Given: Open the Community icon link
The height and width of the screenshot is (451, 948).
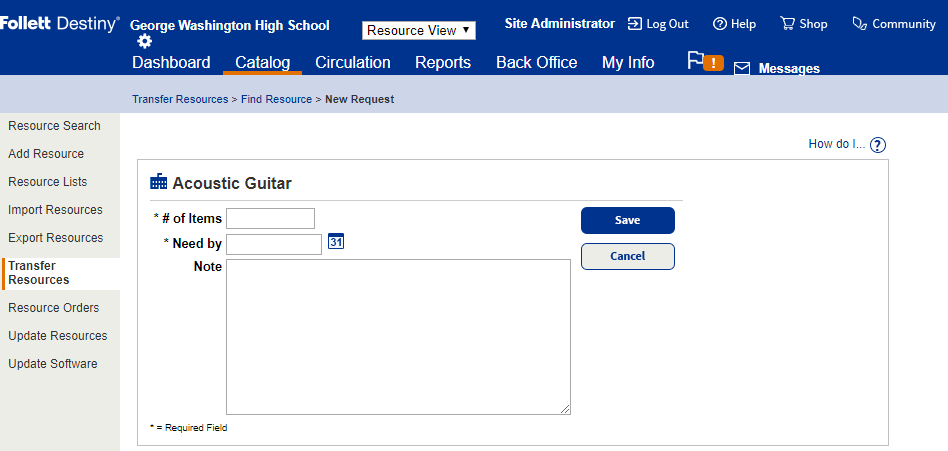Looking at the screenshot, I should click(x=859, y=24).
